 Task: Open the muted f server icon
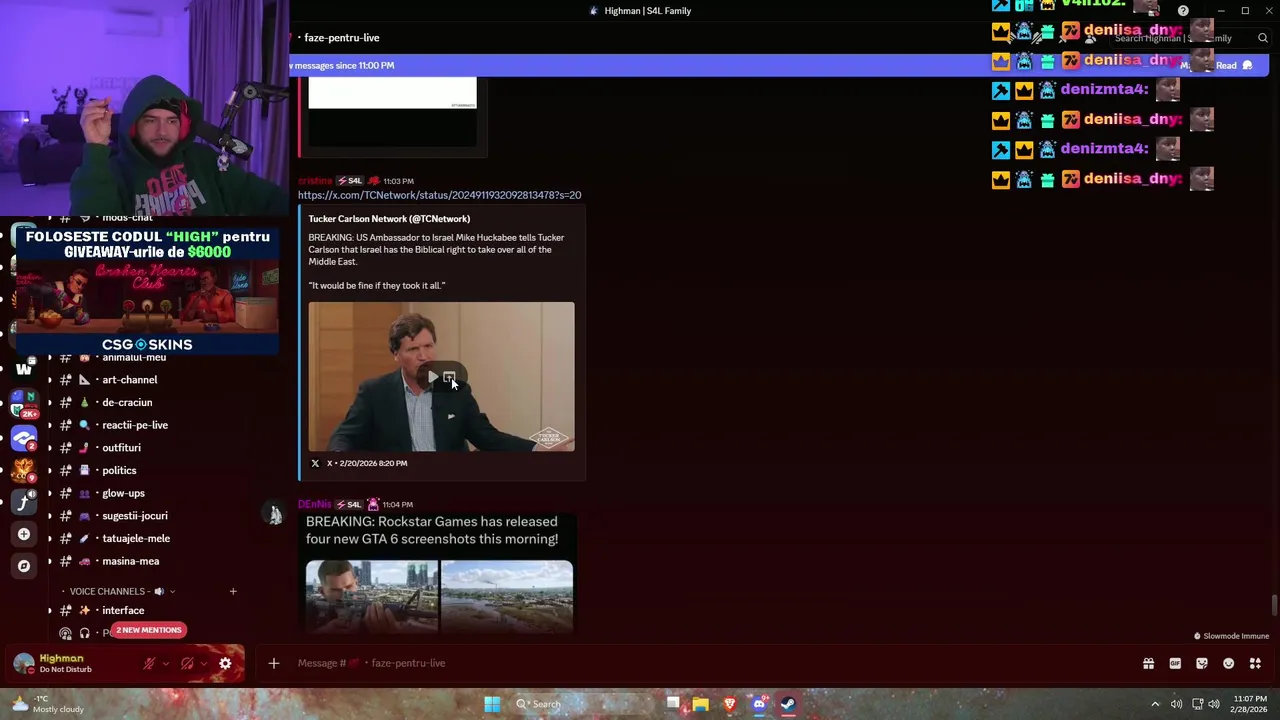tap(24, 502)
